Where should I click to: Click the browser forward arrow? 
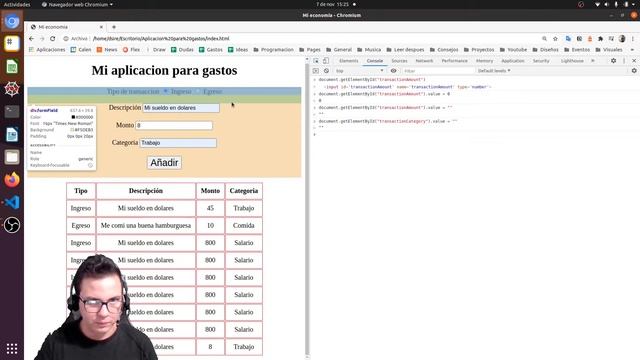(x=42, y=38)
